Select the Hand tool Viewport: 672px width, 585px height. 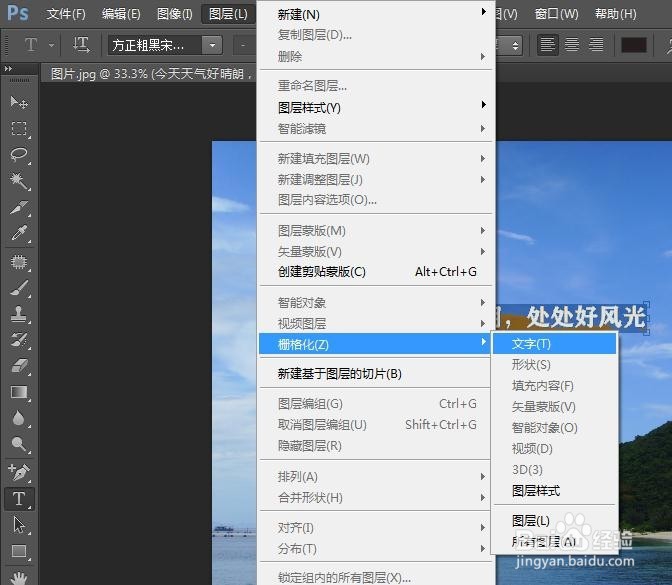pos(19,577)
